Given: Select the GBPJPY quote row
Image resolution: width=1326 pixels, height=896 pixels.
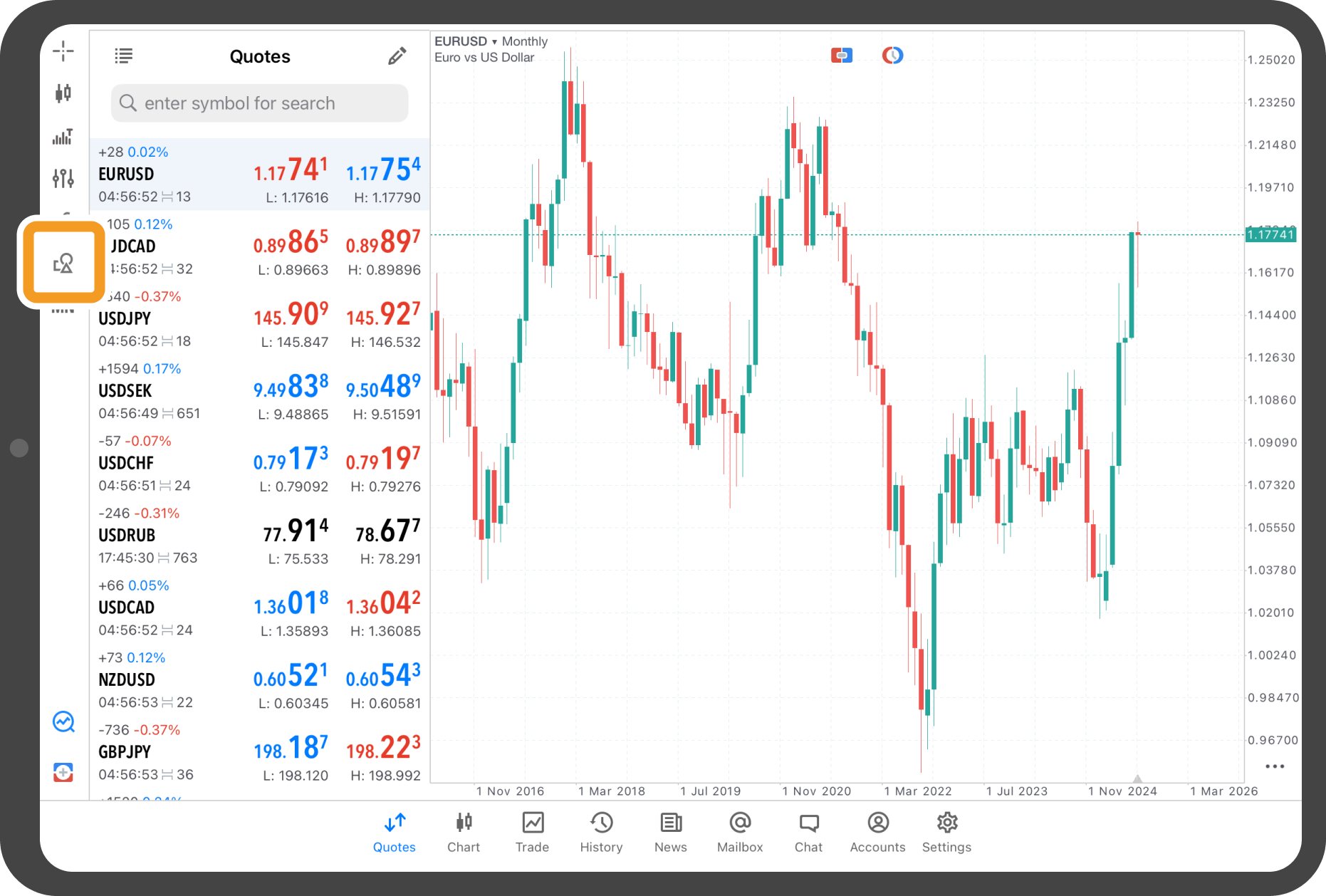Looking at the screenshot, I should (x=260, y=751).
